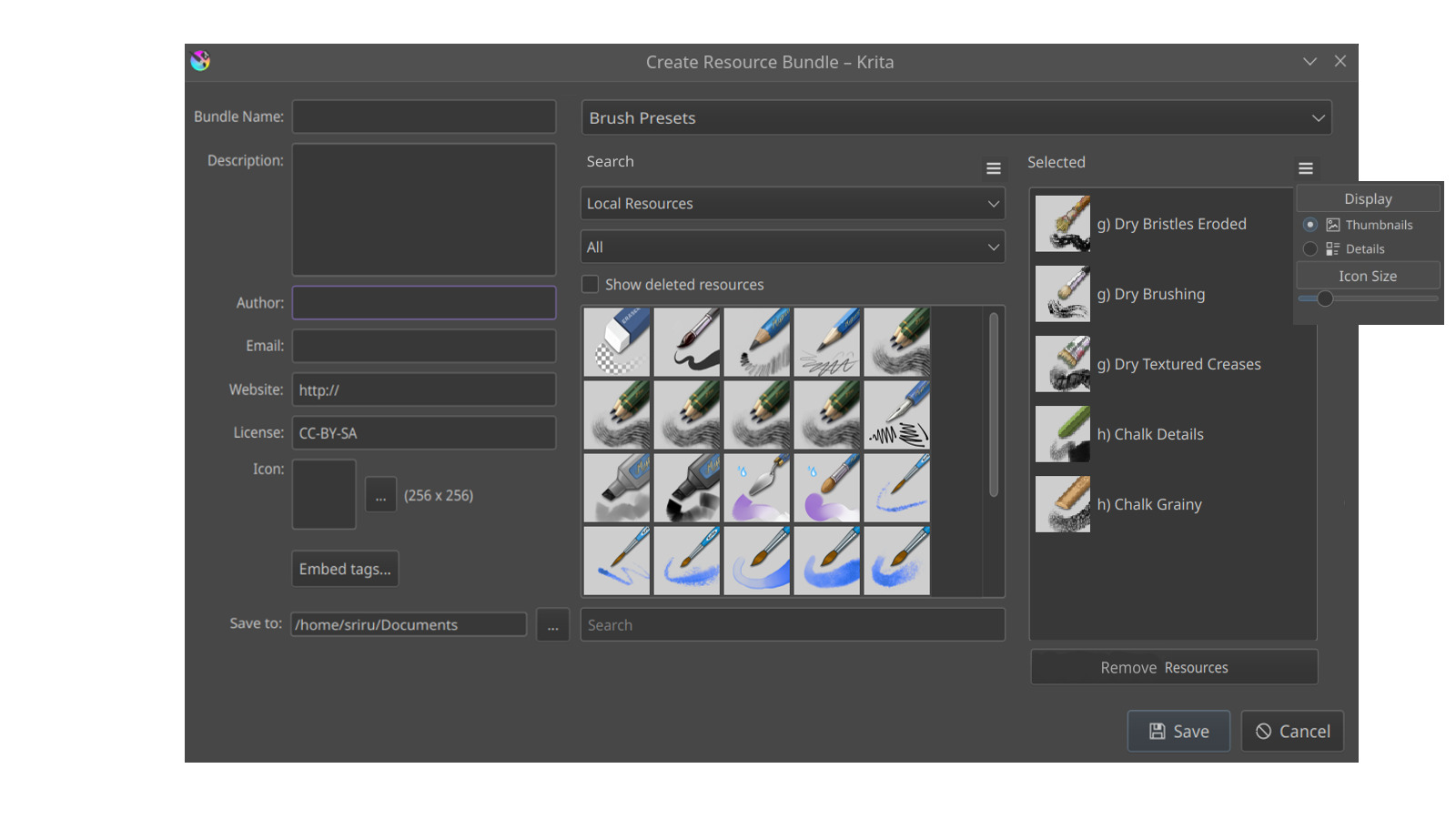Enable Show deleted resources checkbox
The width and height of the screenshot is (1456, 819).
pos(591,285)
